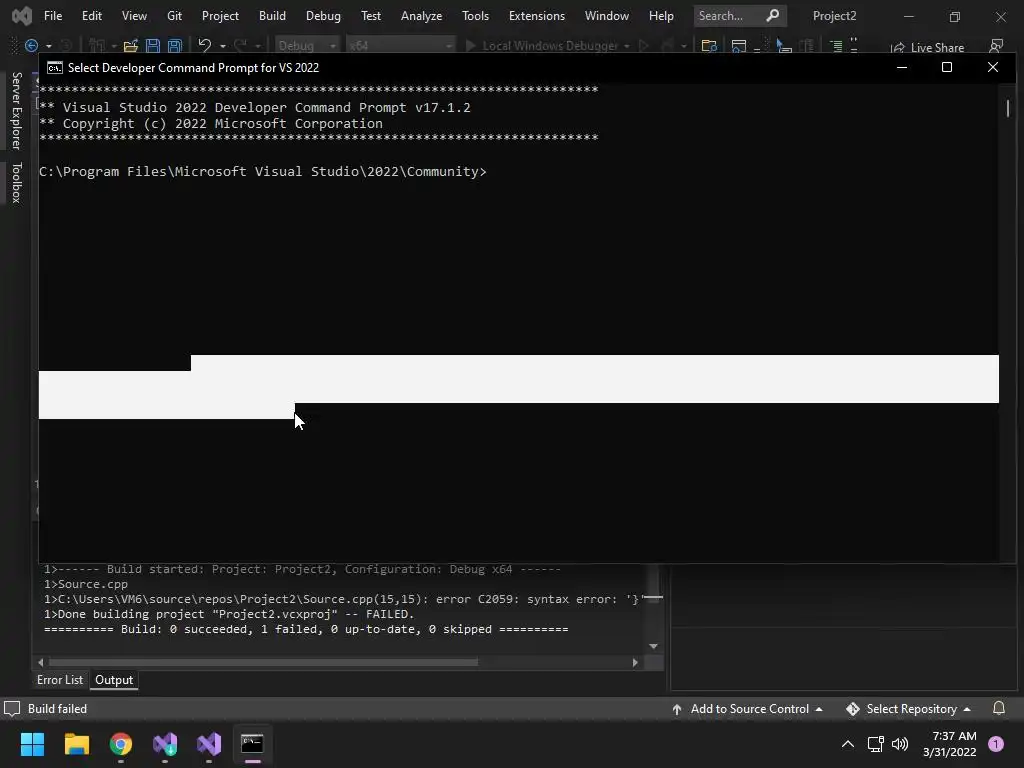This screenshot has width=1024, height=768.
Task: Click the command prompt vertical scrollbar thumb
Action: point(1008,108)
